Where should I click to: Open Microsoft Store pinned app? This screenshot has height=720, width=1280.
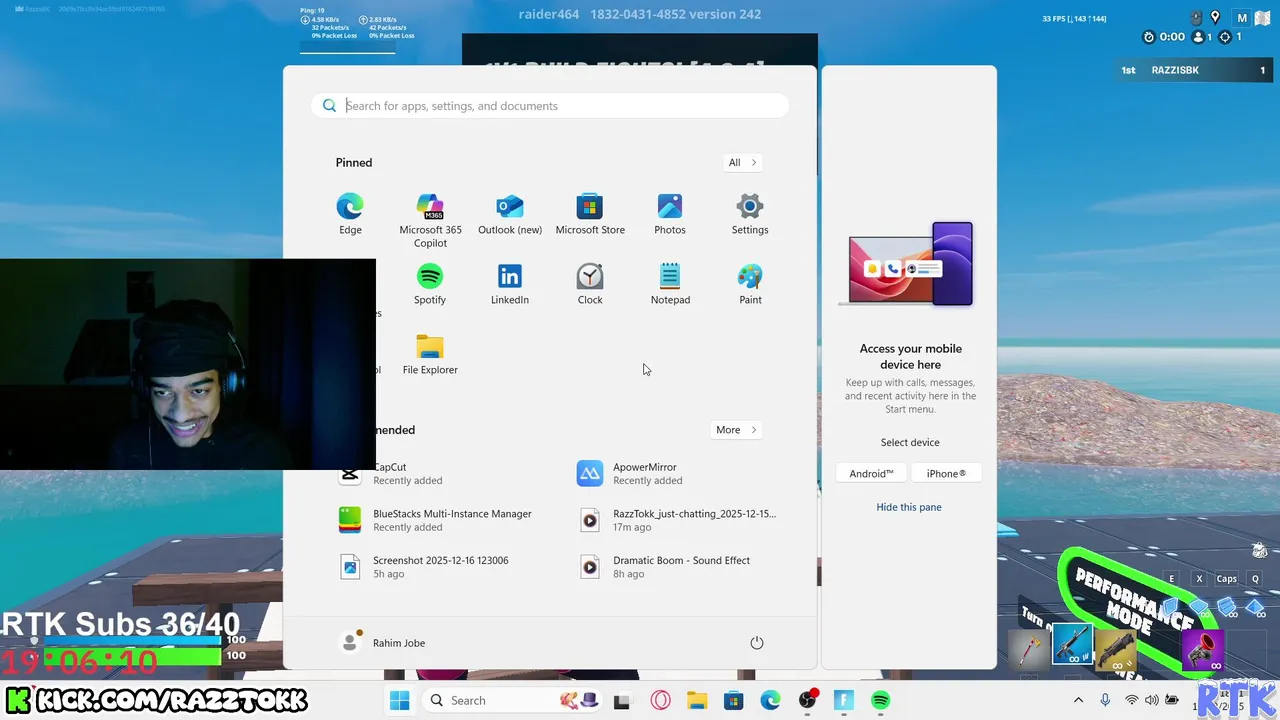[x=590, y=214]
